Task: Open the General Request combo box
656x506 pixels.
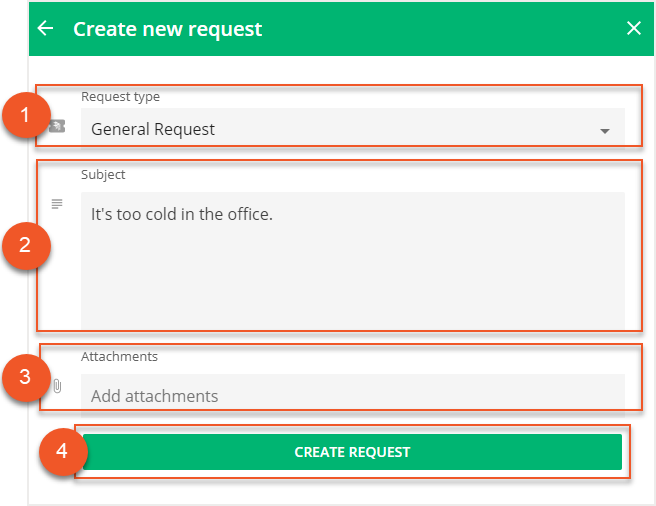Action: point(340,129)
